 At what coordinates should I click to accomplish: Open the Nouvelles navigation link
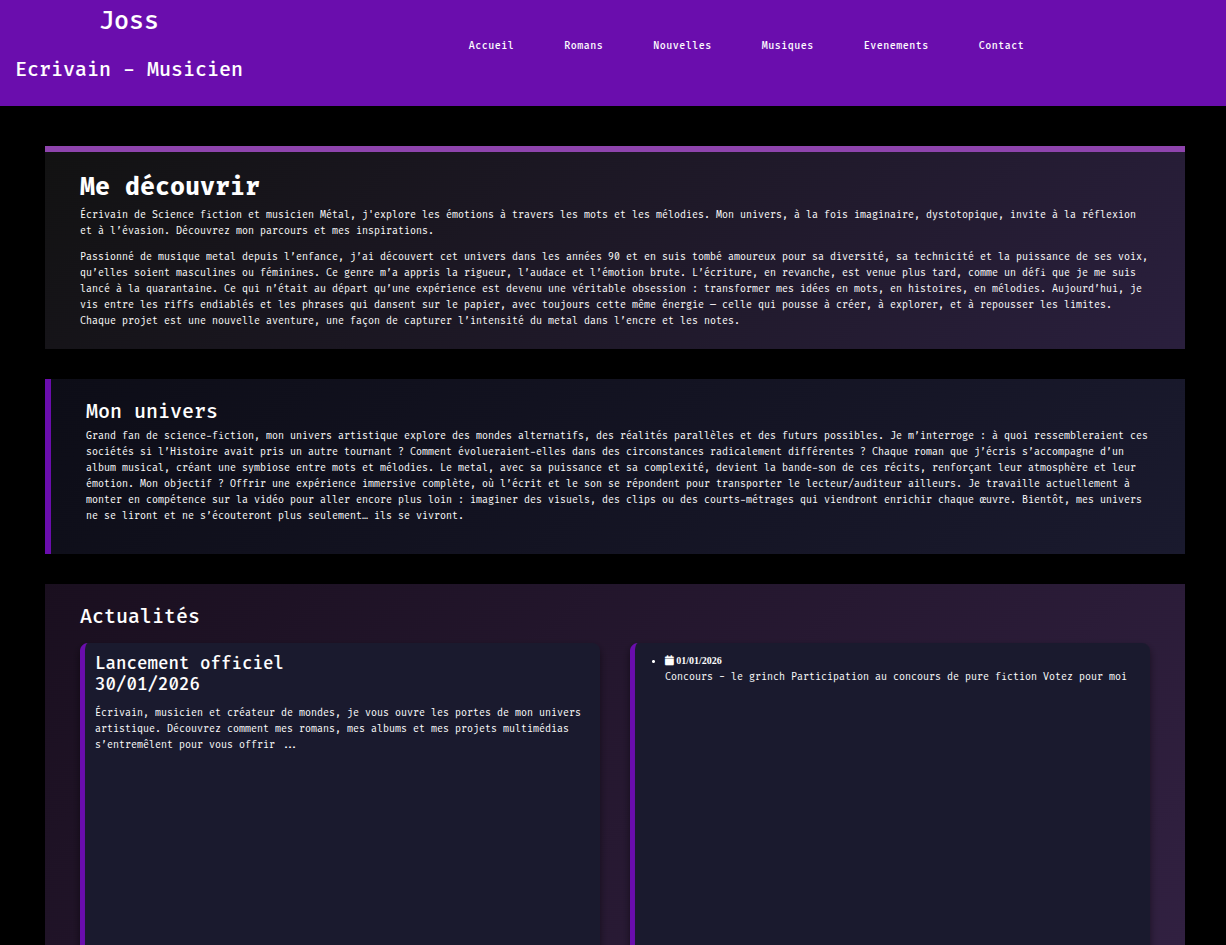coord(682,45)
